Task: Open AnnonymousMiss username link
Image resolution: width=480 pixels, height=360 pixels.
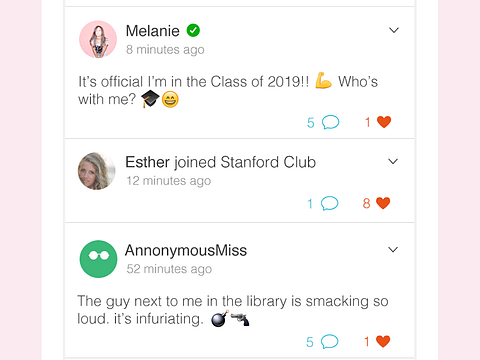Action: [x=186, y=250]
